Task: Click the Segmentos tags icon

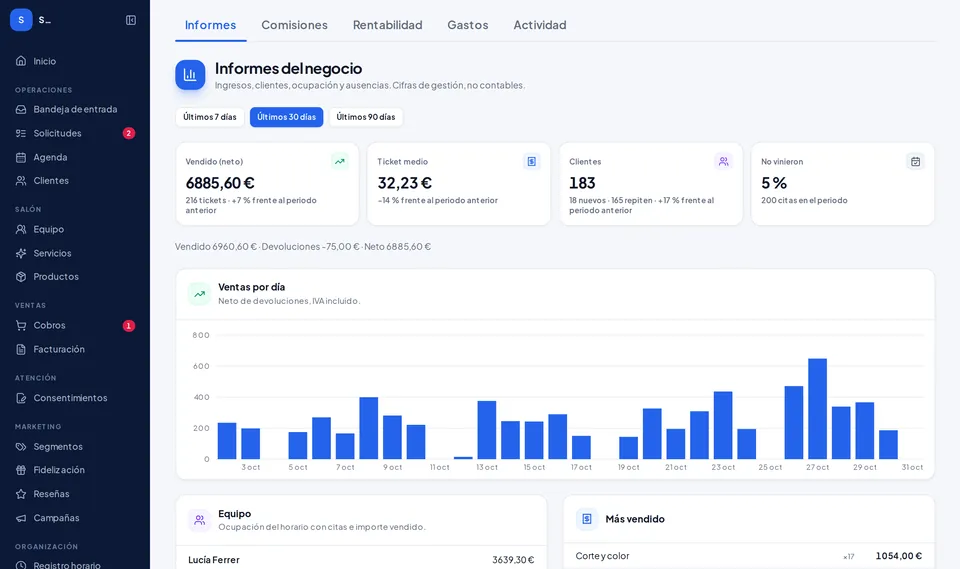Action: point(21,447)
